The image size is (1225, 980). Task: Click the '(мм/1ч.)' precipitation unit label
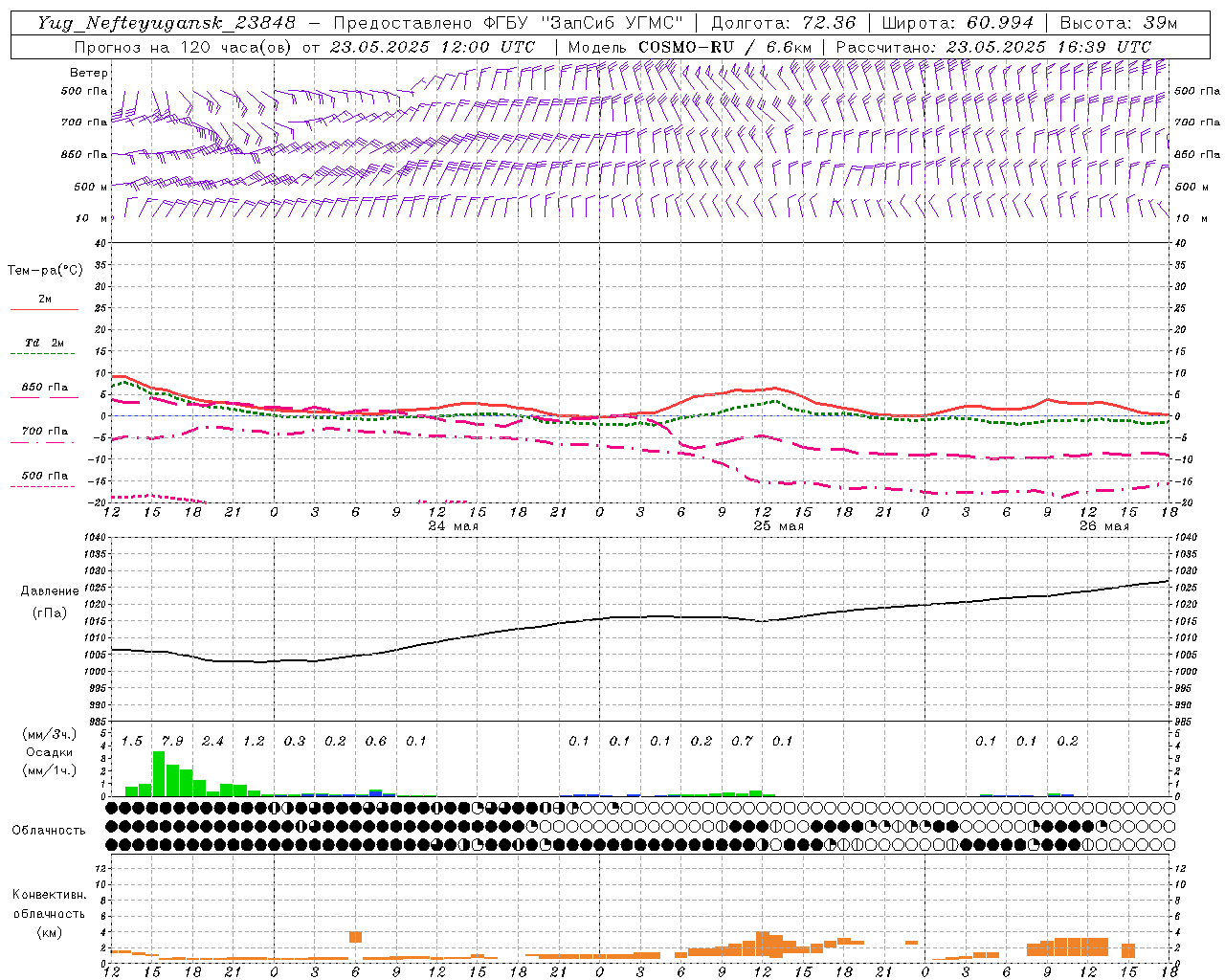click(50, 770)
